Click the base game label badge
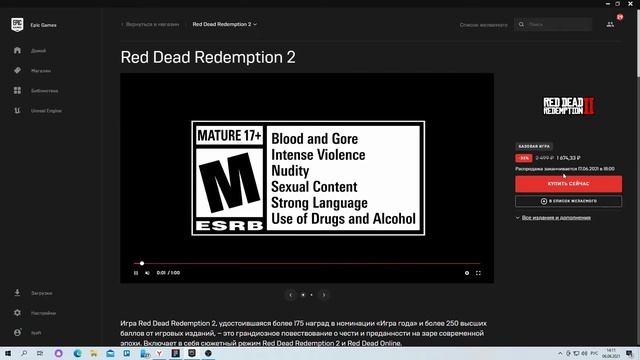640x360 pixels. click(534, 146)
